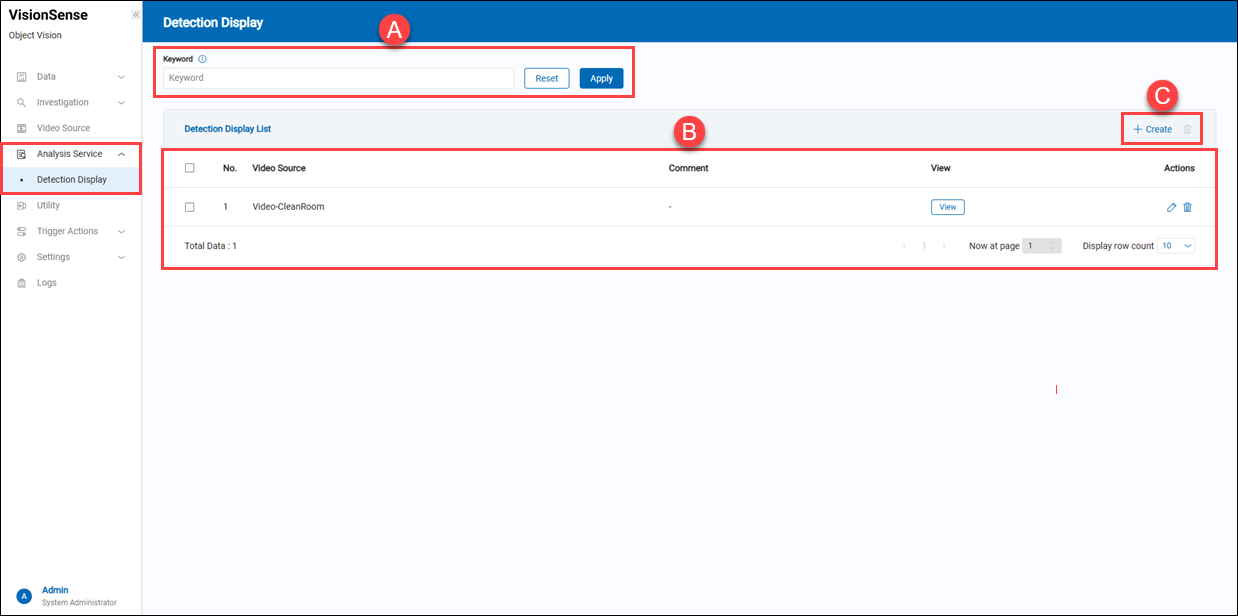Click the Logs icon in the sidebar
The image size is (1238, 616).
pos(22,282)
